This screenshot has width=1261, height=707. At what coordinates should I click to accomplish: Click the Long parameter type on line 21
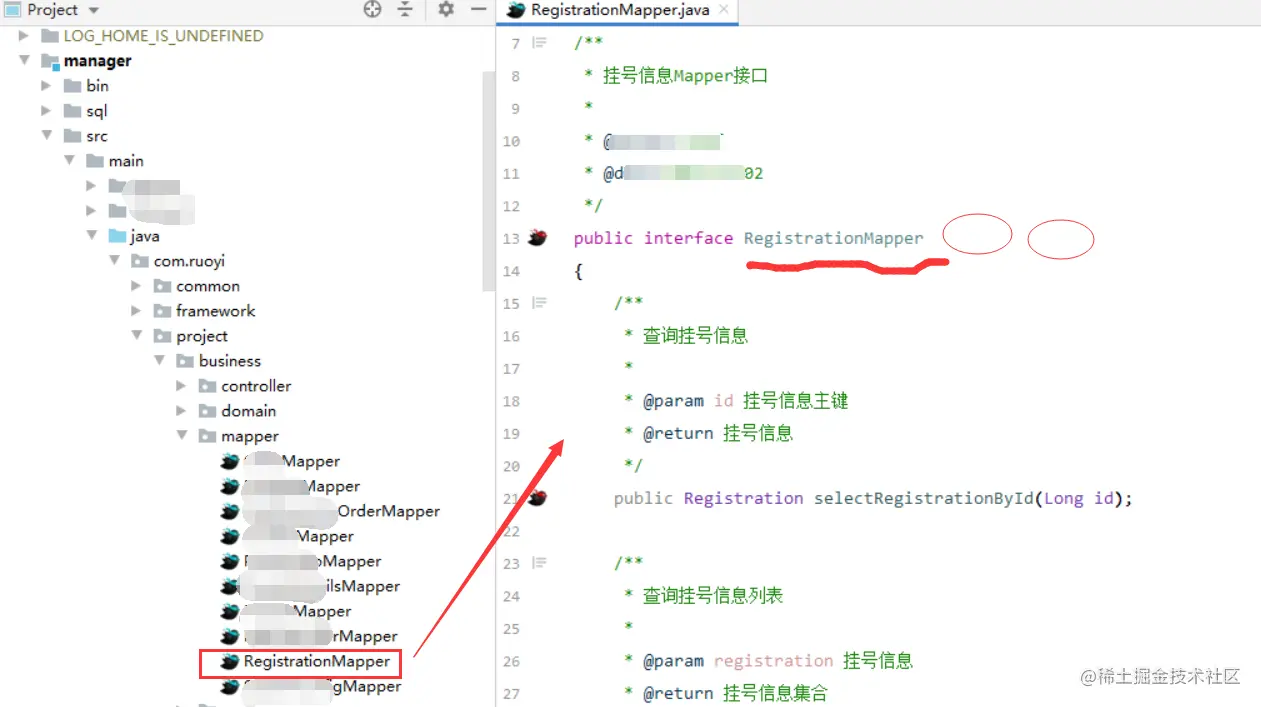(x=1064, y=498)
